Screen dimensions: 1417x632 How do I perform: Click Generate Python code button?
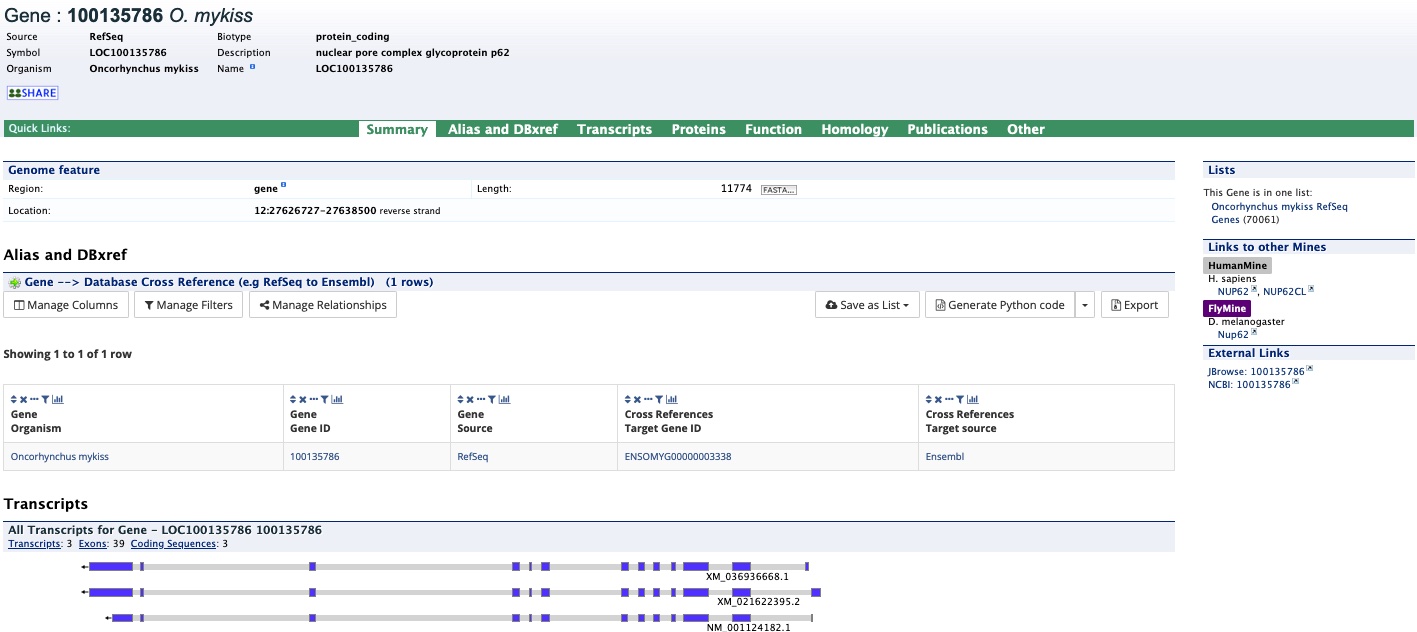pos(999,305)
